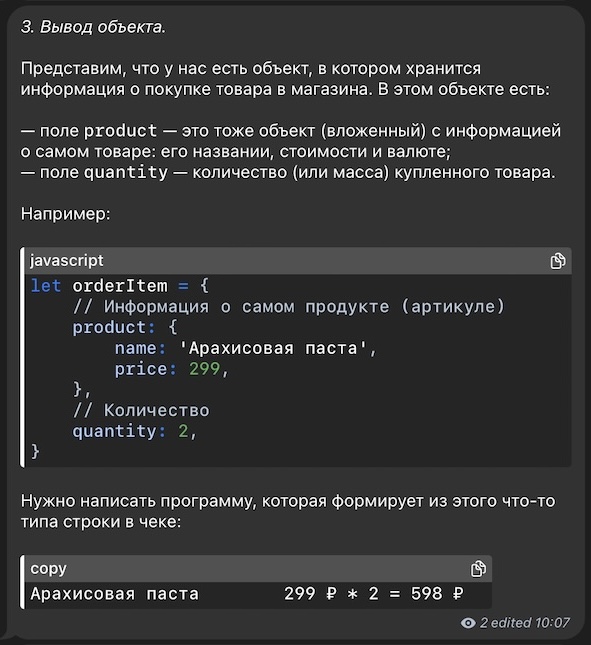Click the javascript language label
The image size is (591, 645).
[67, 261]
